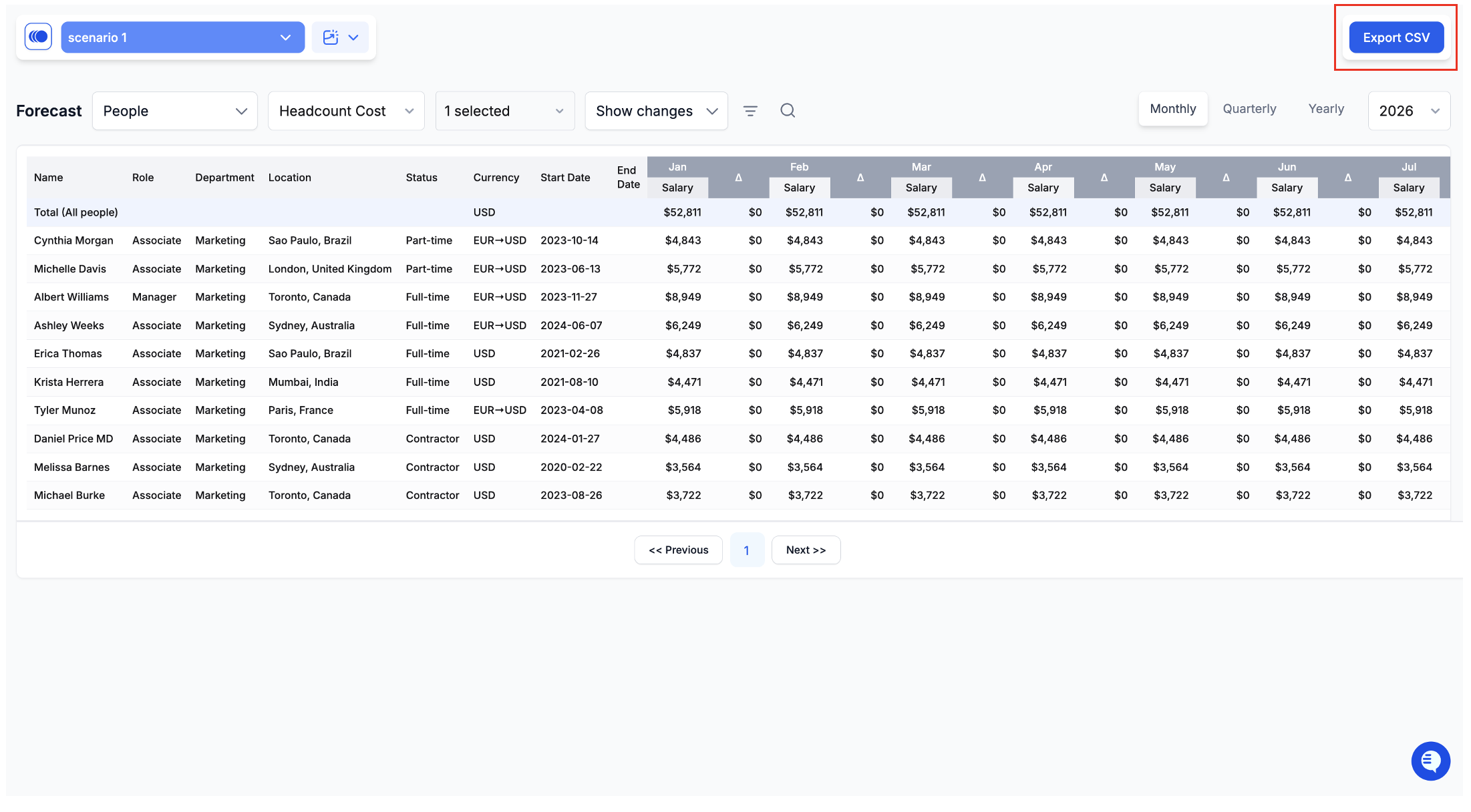
Task: Expand the Show changes dropdown
Action: [x=655, y=111]
